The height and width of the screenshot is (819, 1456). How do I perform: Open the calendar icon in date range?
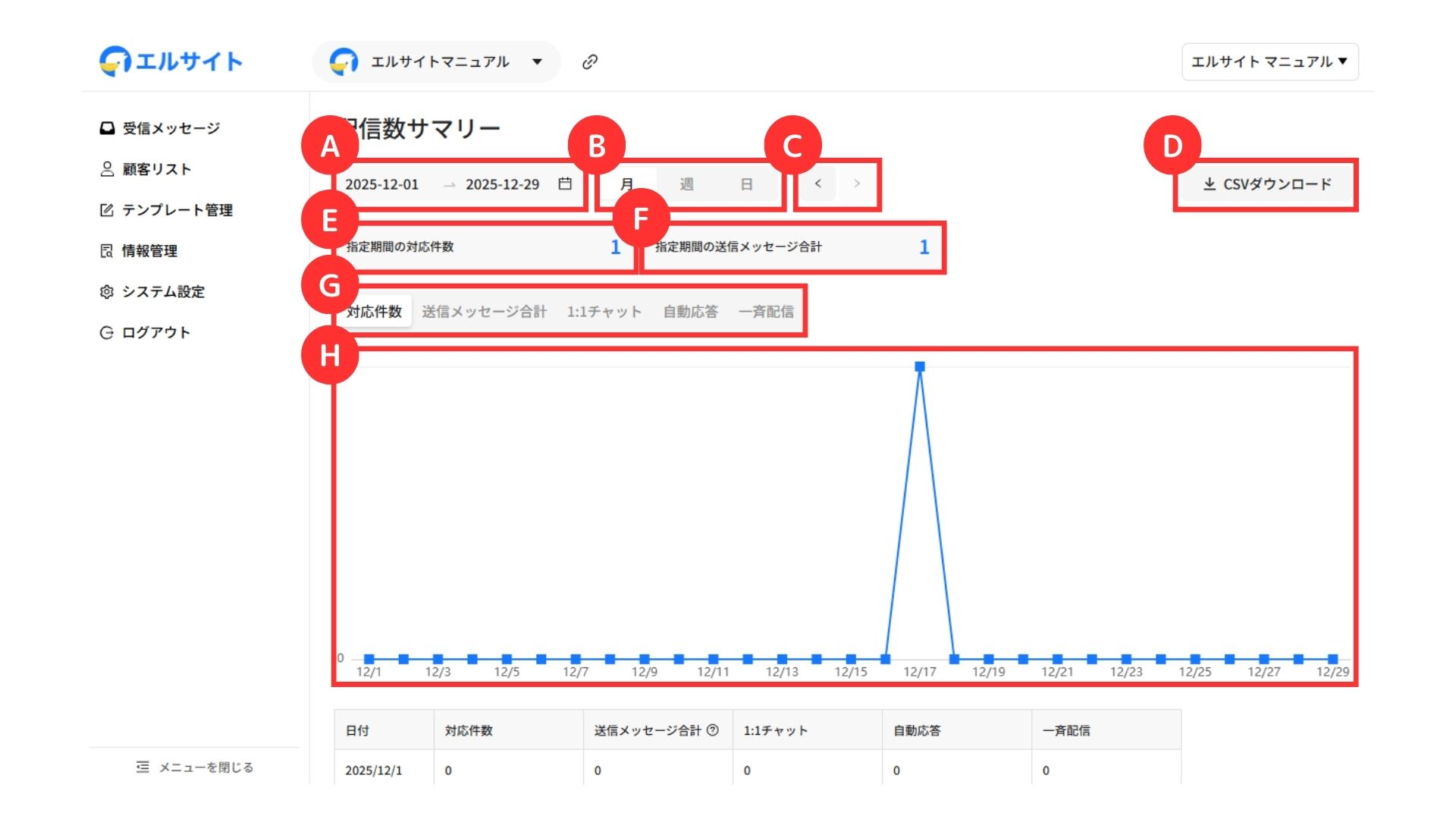pos(565,184)
